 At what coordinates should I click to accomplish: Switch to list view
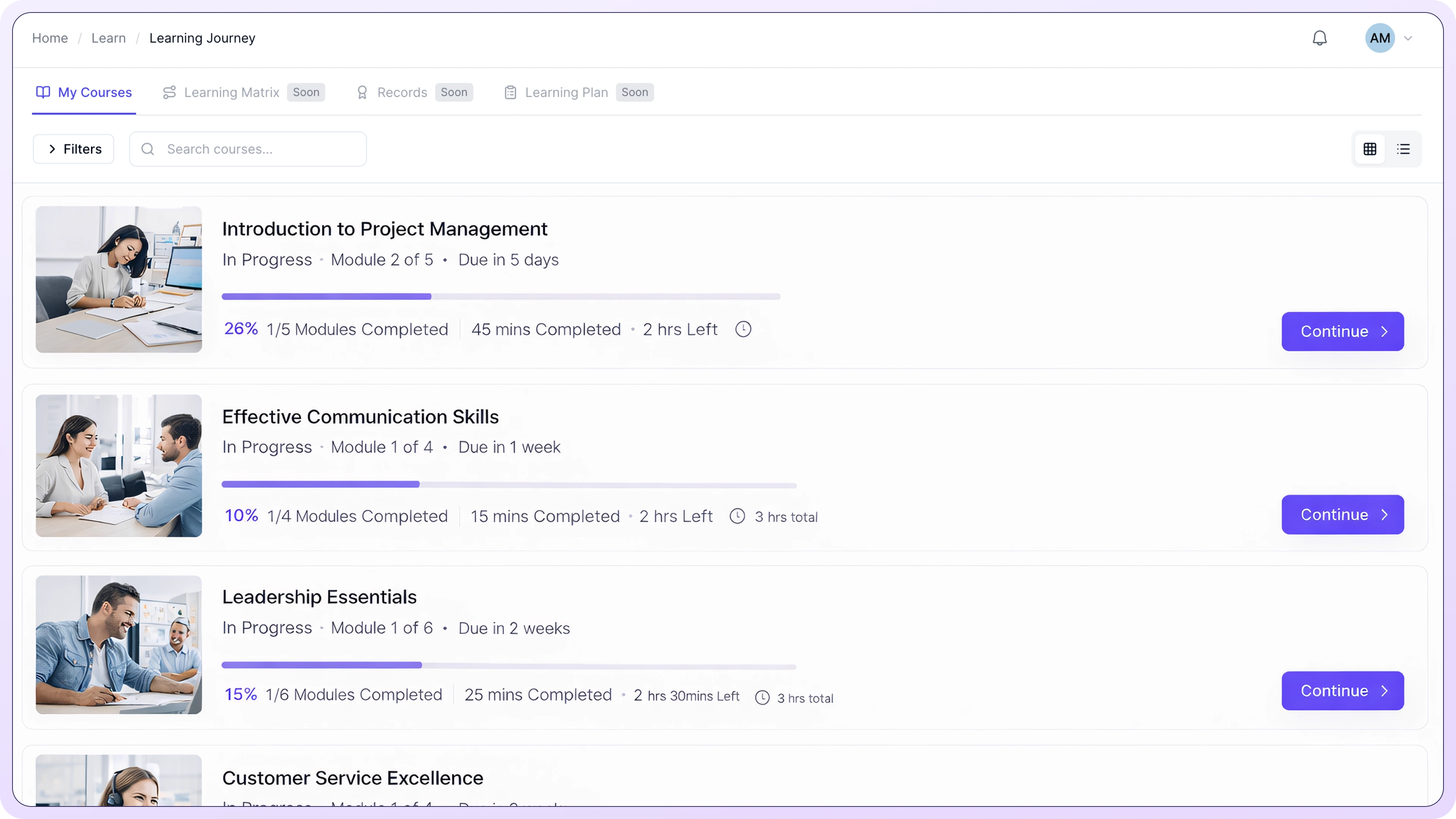(x=1403, y=149)
